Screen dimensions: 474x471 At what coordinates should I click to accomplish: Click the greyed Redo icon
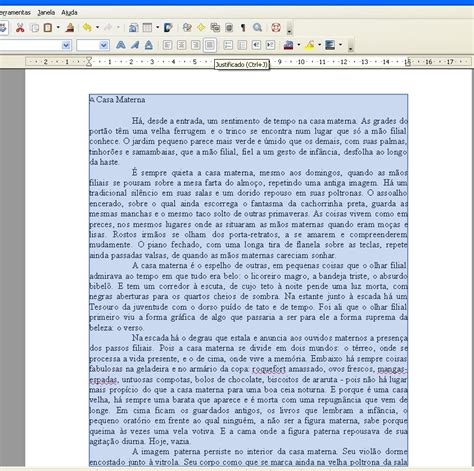pyautogui.click(x=108, y=28)
